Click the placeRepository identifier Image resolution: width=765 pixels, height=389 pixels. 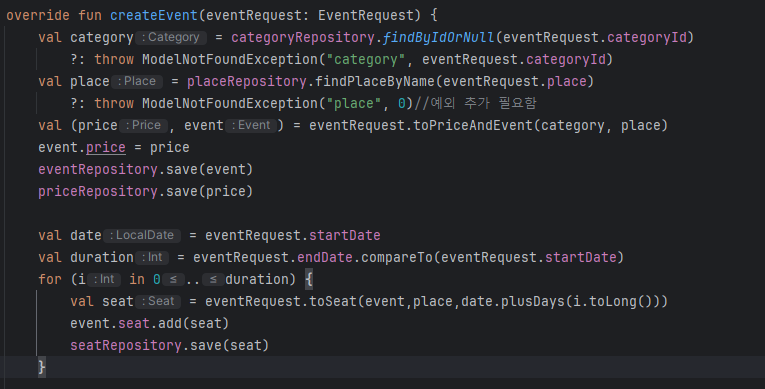(247, 82)
